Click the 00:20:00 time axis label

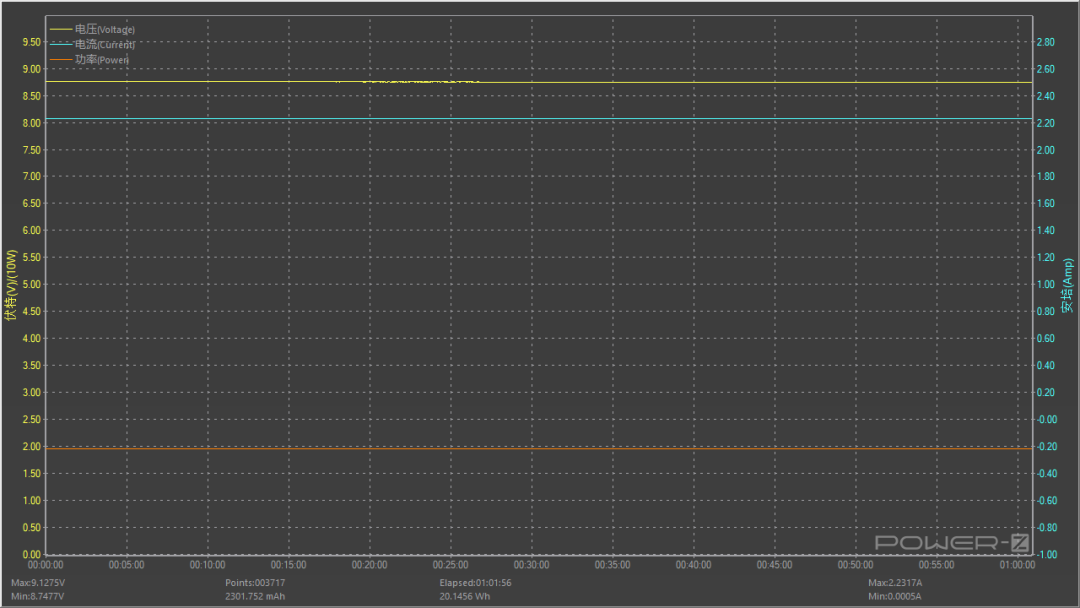click(370, 565)
